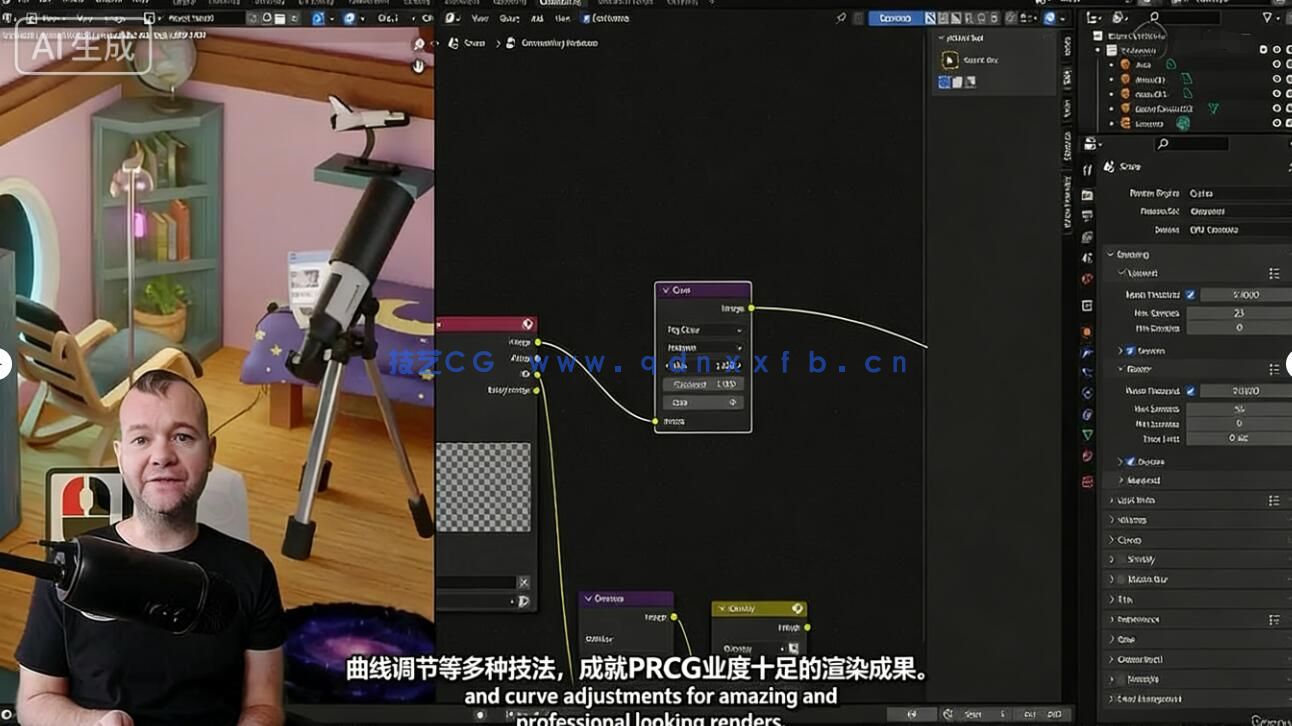
Task: Click the editor type selector icon in the compositor header
Action: tap(448, 17)
